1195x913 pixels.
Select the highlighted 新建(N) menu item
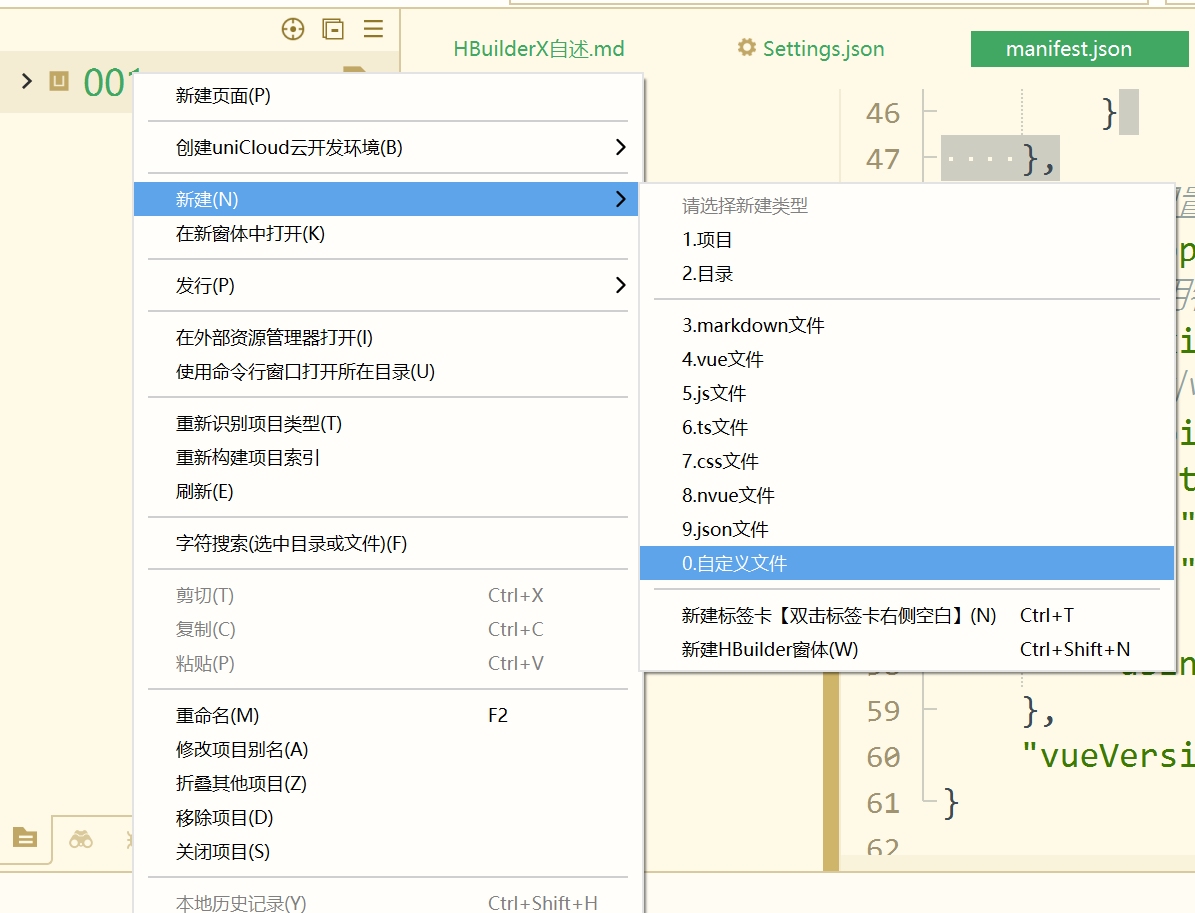[x=386, y=199]
